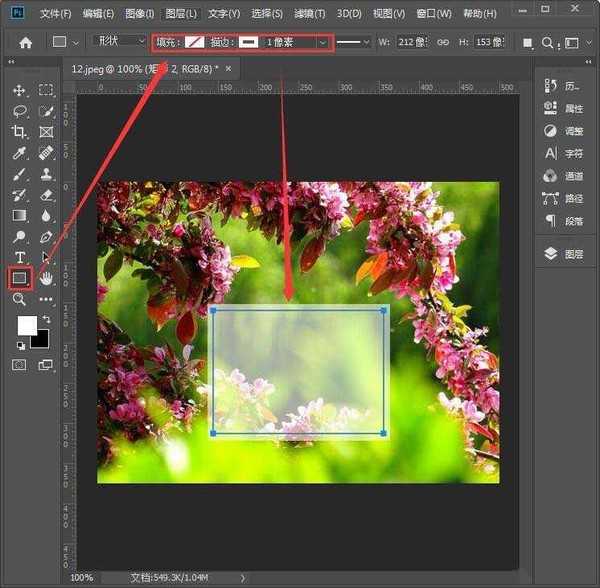Viewport: 600px width, 588px height.
Task: Open the 图层 layers panel
Action: click(x=564, y=254)
